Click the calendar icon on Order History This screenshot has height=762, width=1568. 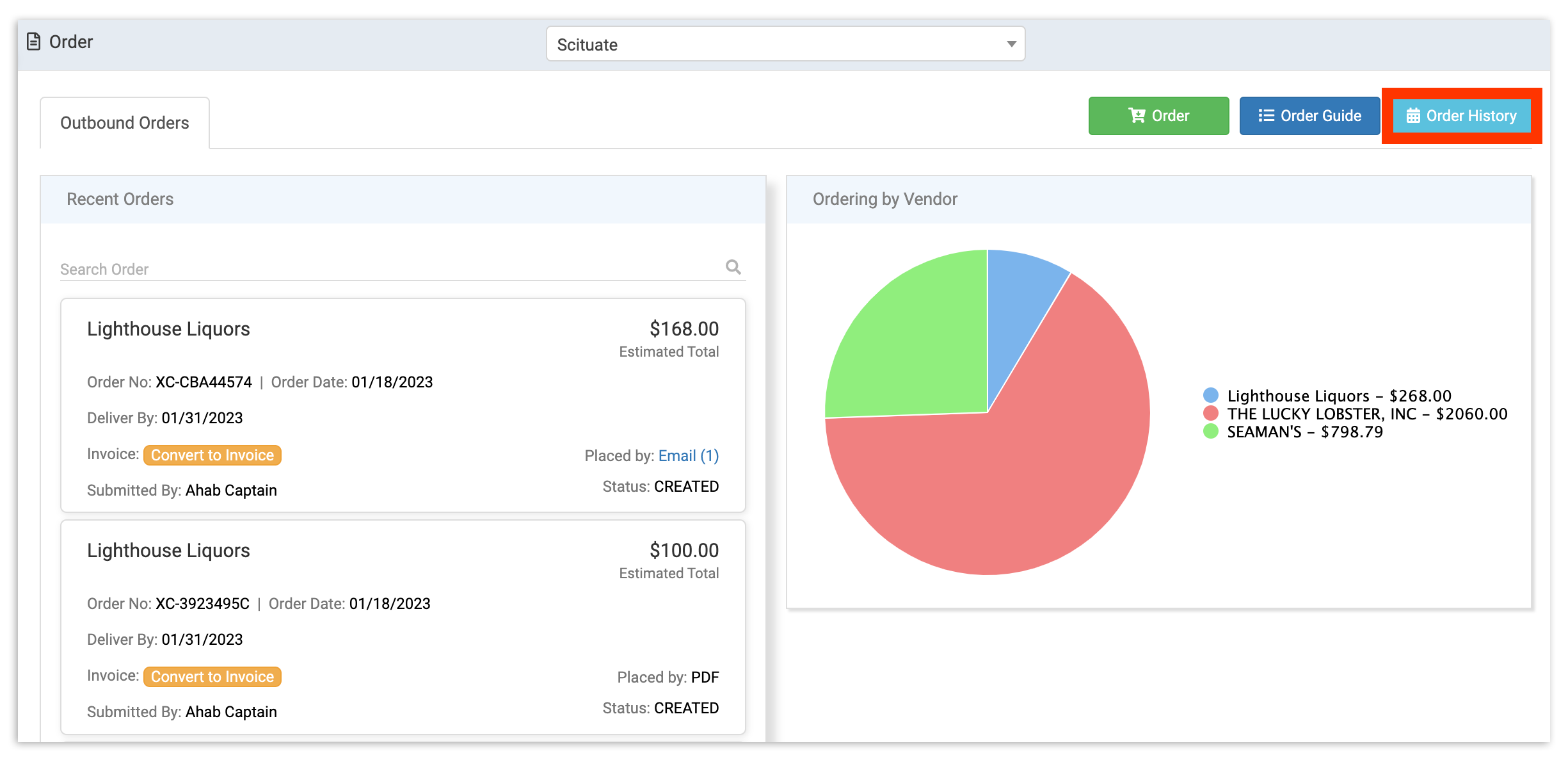click(x=1413, y=116)
